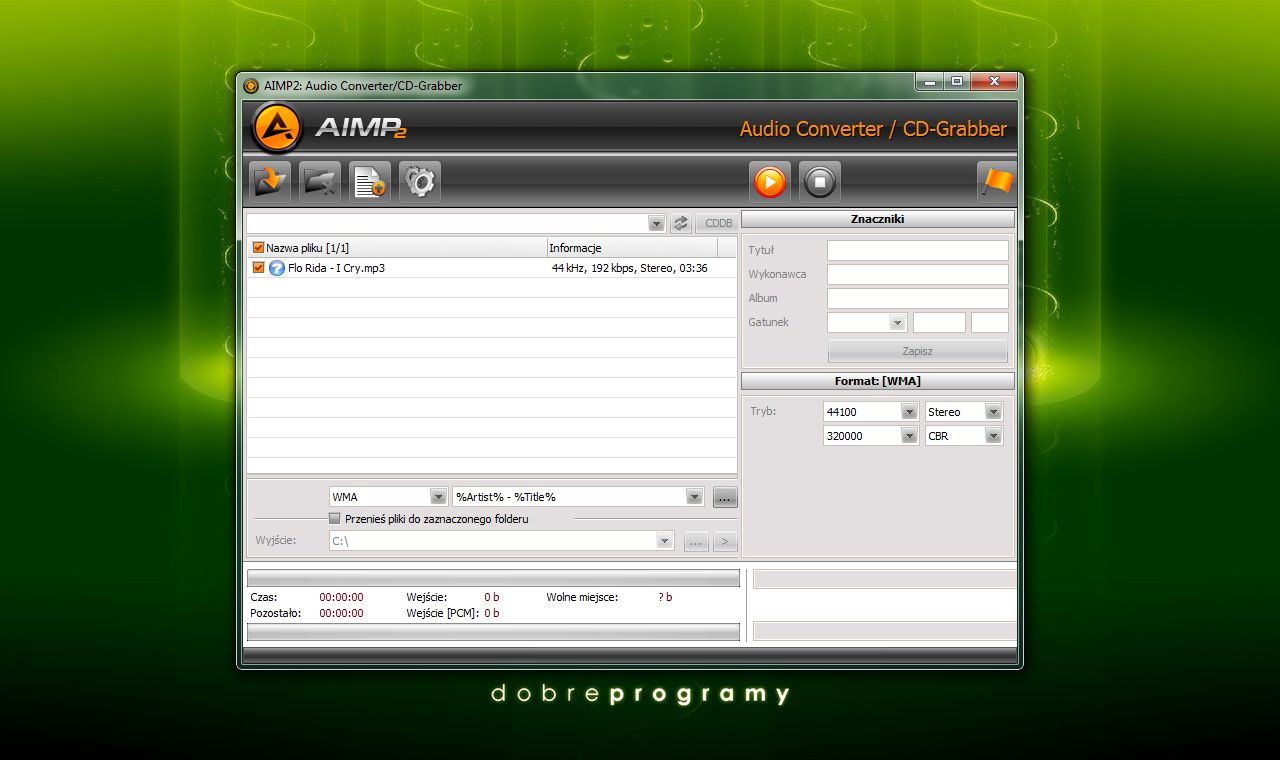Start conversion with orange play button
This screenshot has height=760, width=1280.
[770, 182]
